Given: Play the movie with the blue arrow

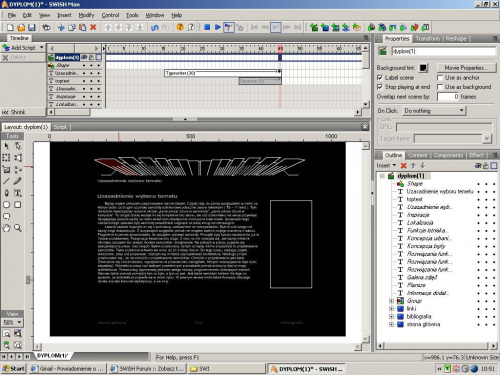Looking at the screenshot, I should point(218,27).
